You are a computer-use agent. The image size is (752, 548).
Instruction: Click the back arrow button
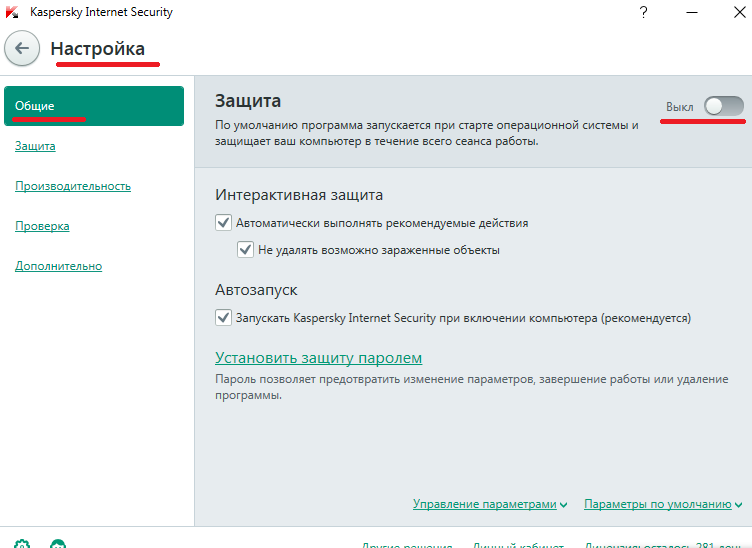(22, 48)
